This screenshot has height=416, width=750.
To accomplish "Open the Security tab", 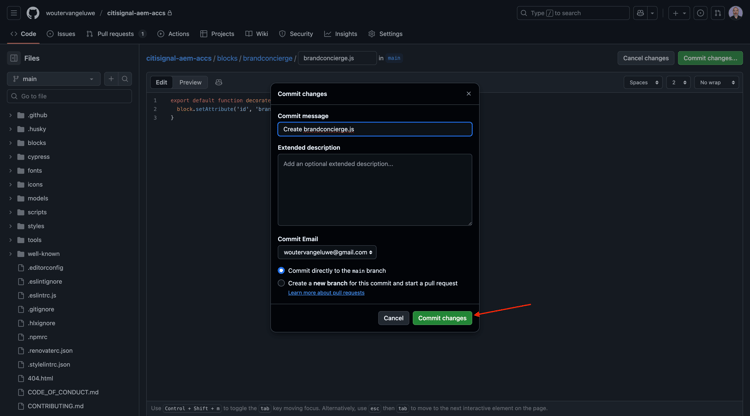I will tap(296, 34).
